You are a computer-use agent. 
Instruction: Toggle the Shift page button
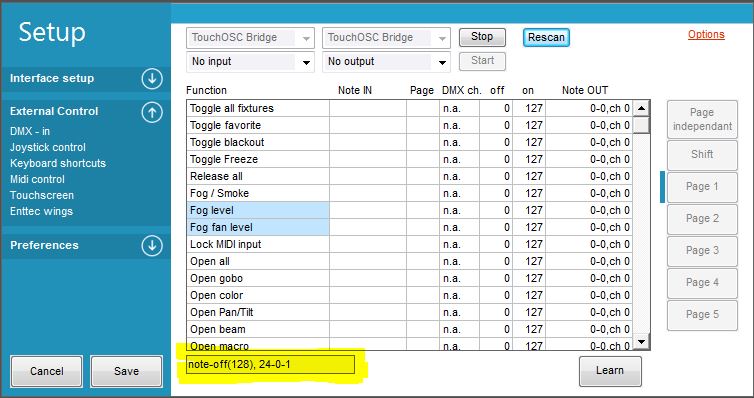point(702,155)
